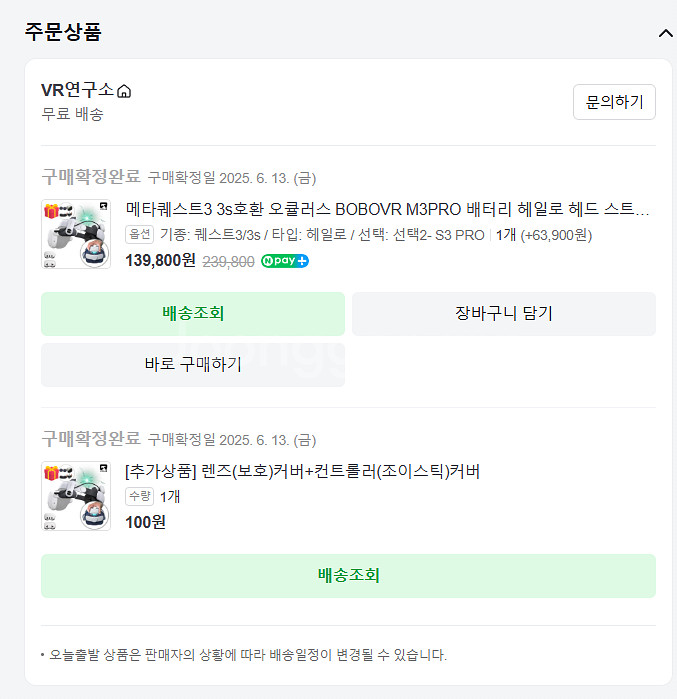Open the 렌즈 커버 additional product thumbnail
Viewport: 677px width, 699px height.
pyautogui.click(x=76, y=496)
